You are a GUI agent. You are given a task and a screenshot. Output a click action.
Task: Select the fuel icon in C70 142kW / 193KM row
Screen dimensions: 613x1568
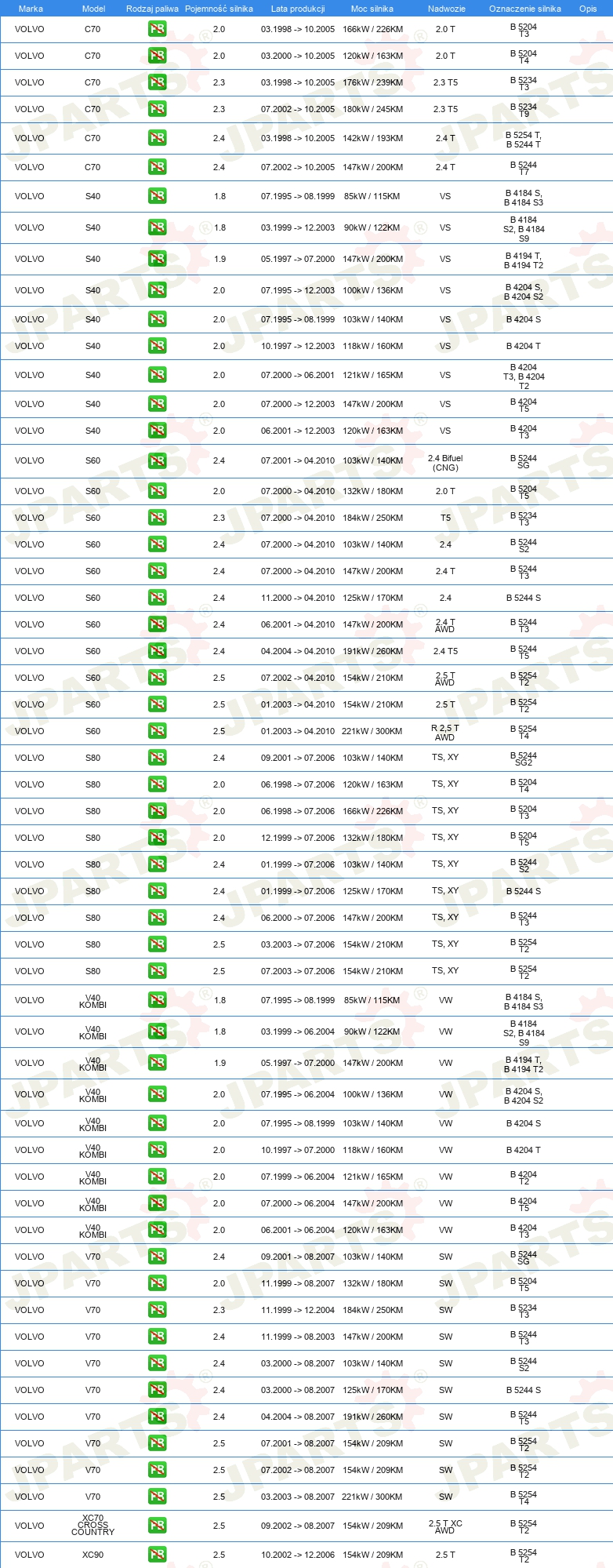tap(157, 138)
